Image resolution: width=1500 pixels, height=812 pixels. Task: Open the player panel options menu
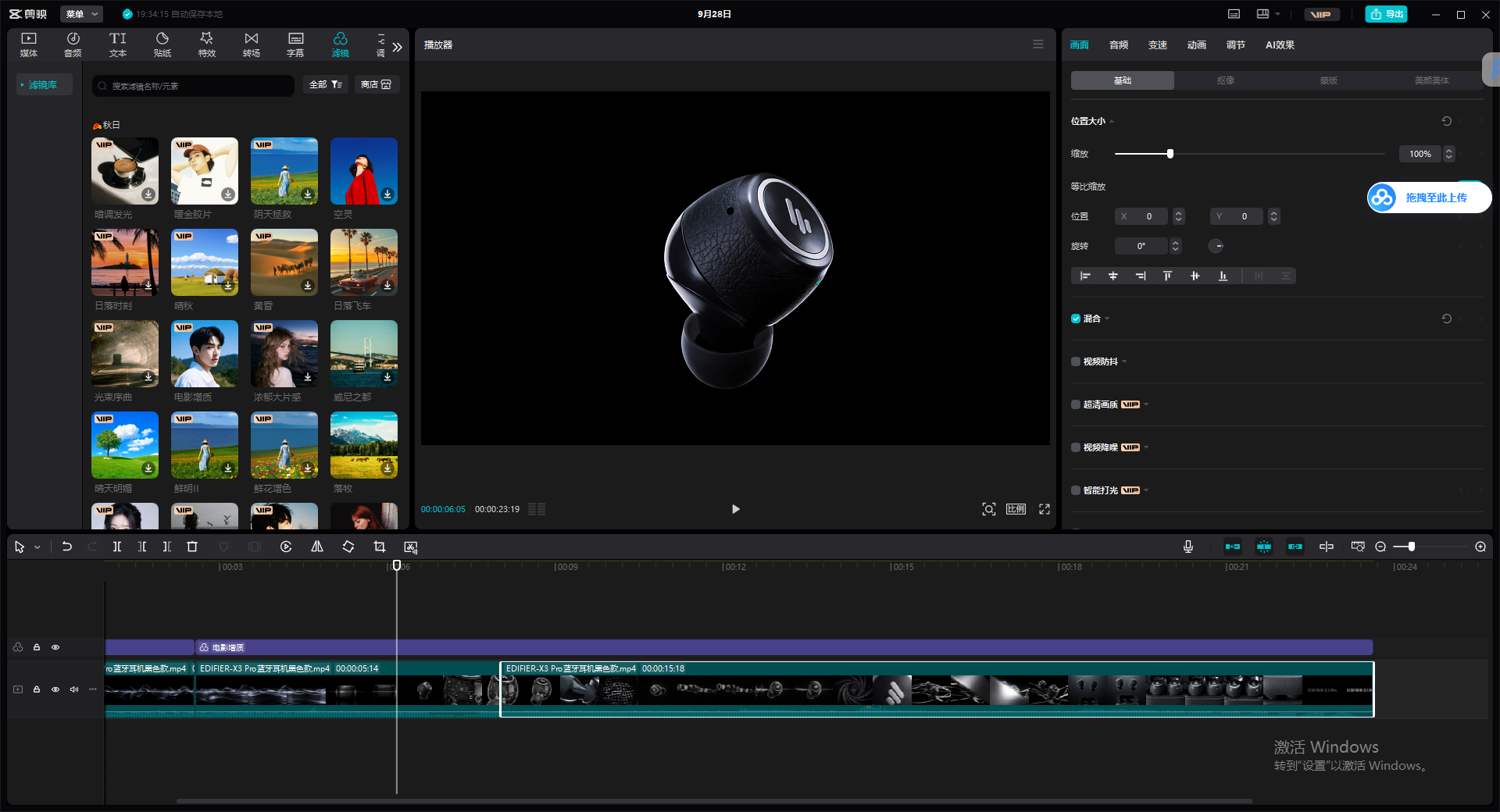(1038, 45)
